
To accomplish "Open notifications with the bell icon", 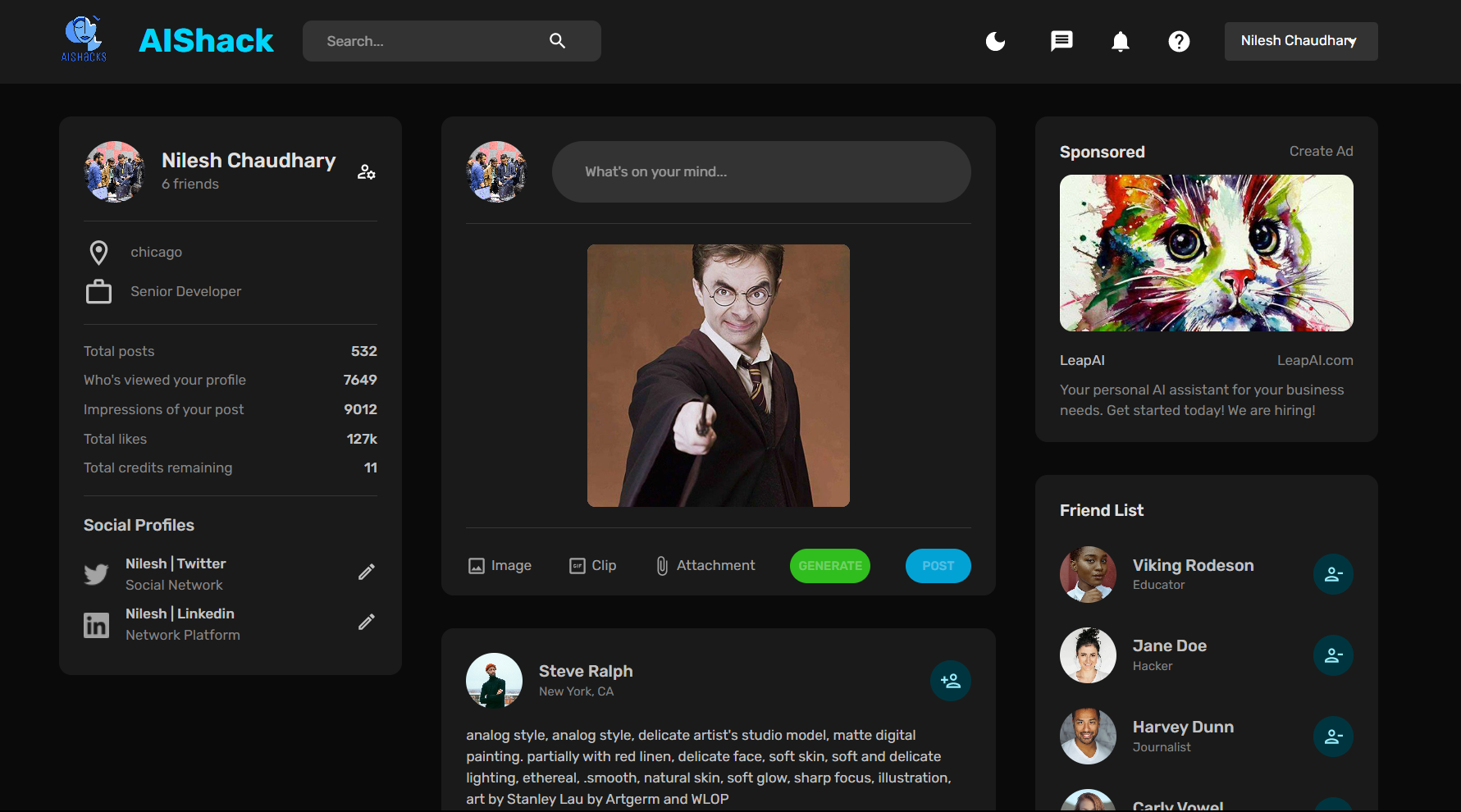I will point(1120,41).
